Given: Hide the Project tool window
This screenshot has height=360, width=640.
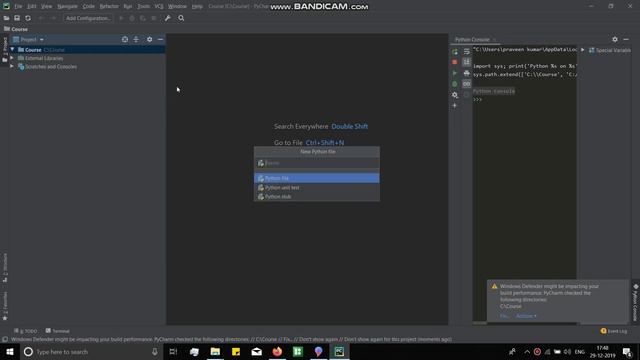Looking at the screenshot, I should (x=160, y=40).
